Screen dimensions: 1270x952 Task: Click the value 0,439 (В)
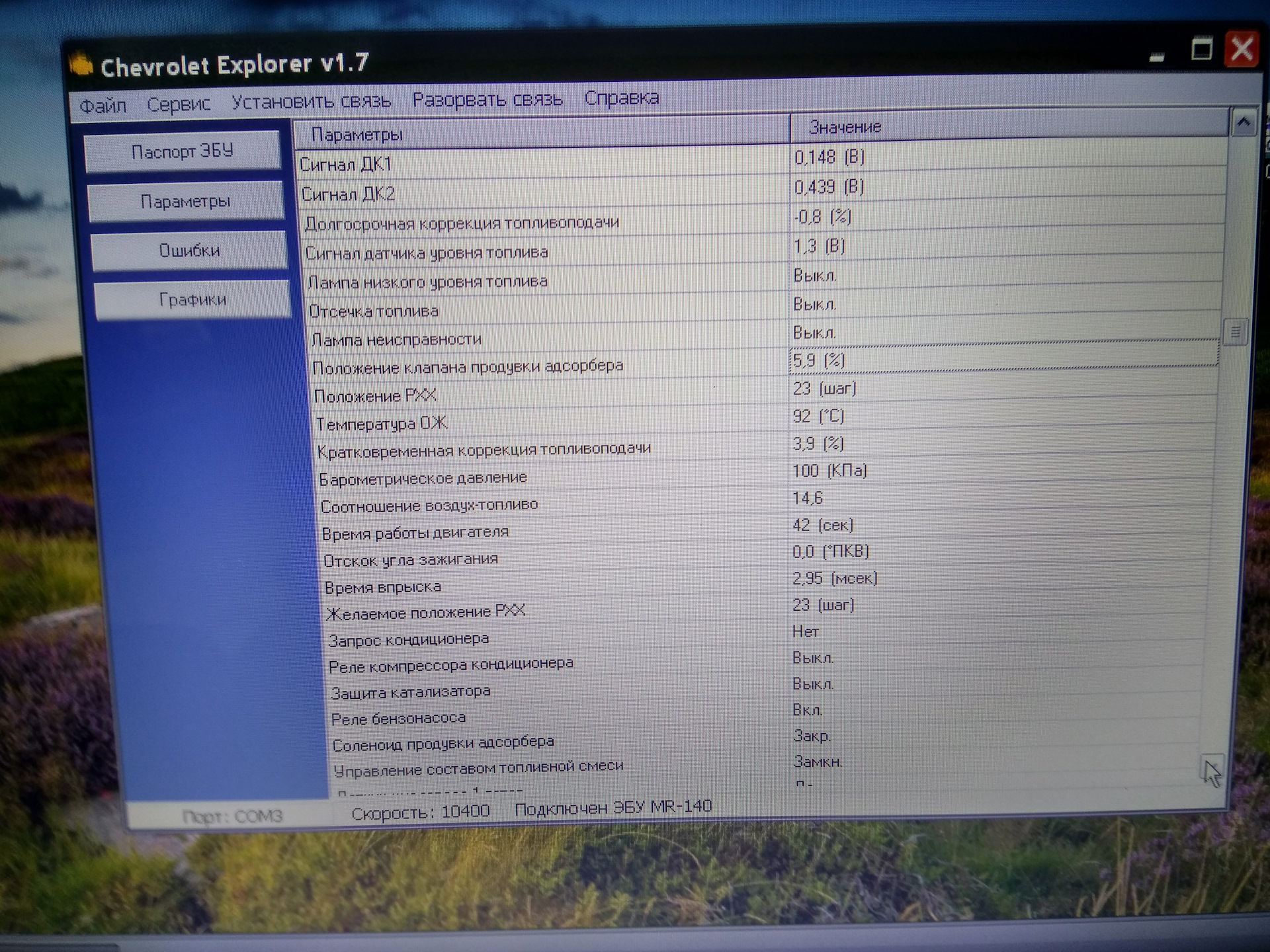829,186
